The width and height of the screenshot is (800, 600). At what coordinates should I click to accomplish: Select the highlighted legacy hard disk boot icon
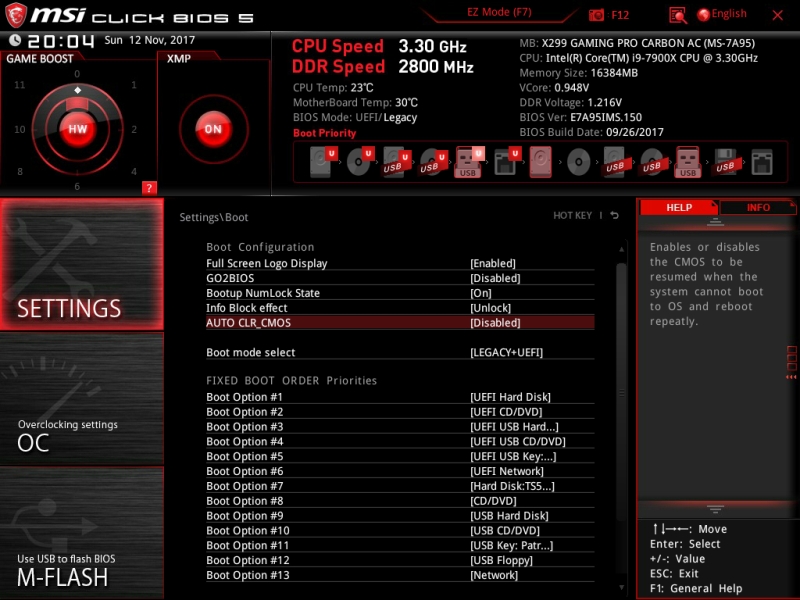[541, 162]
